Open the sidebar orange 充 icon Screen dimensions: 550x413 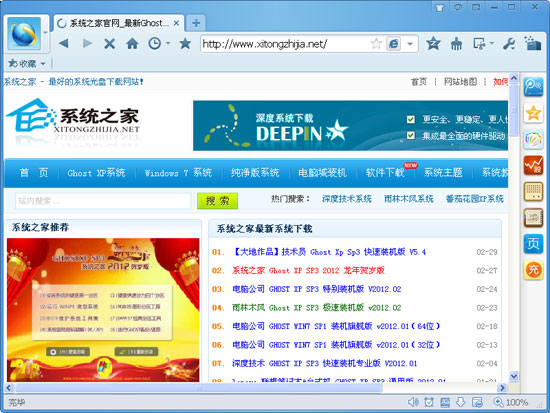pos(533,269)
